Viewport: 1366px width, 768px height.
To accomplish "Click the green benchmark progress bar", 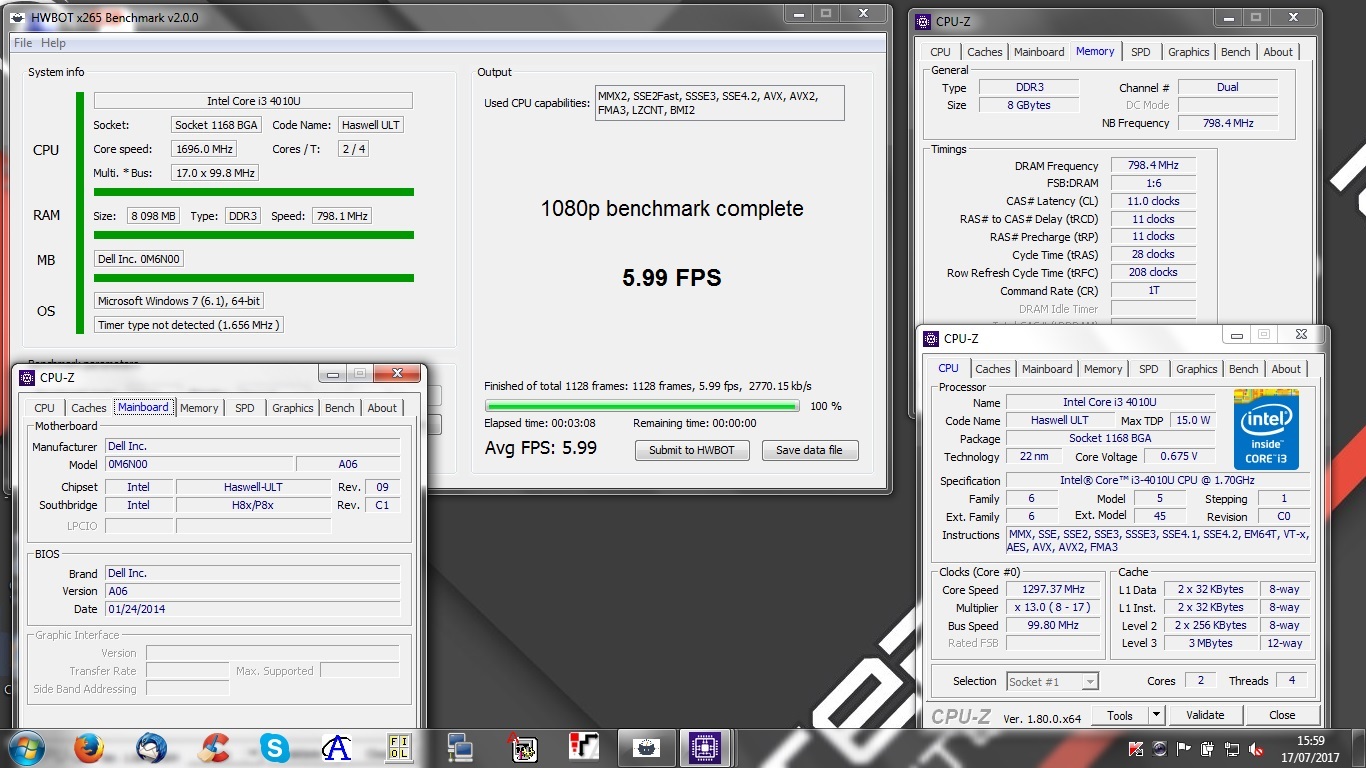I will click(642, 406).
